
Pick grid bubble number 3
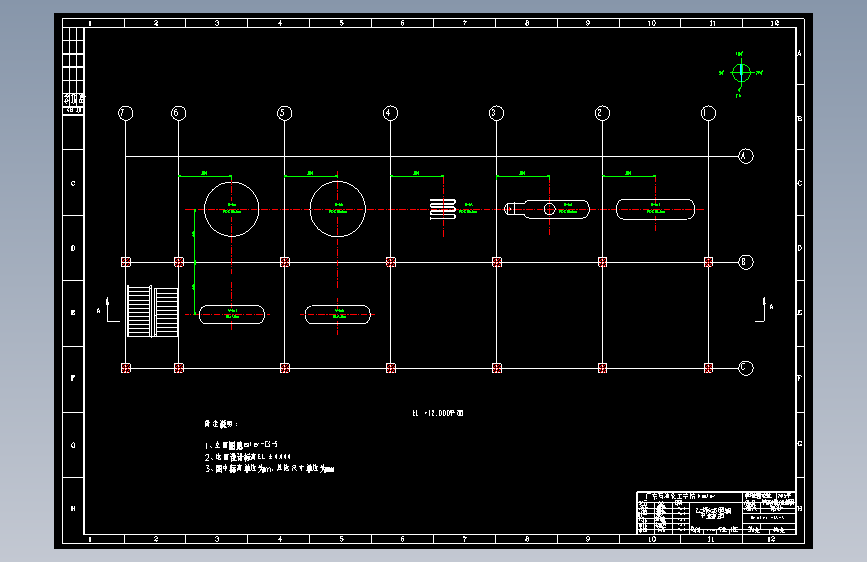[497, 113]
